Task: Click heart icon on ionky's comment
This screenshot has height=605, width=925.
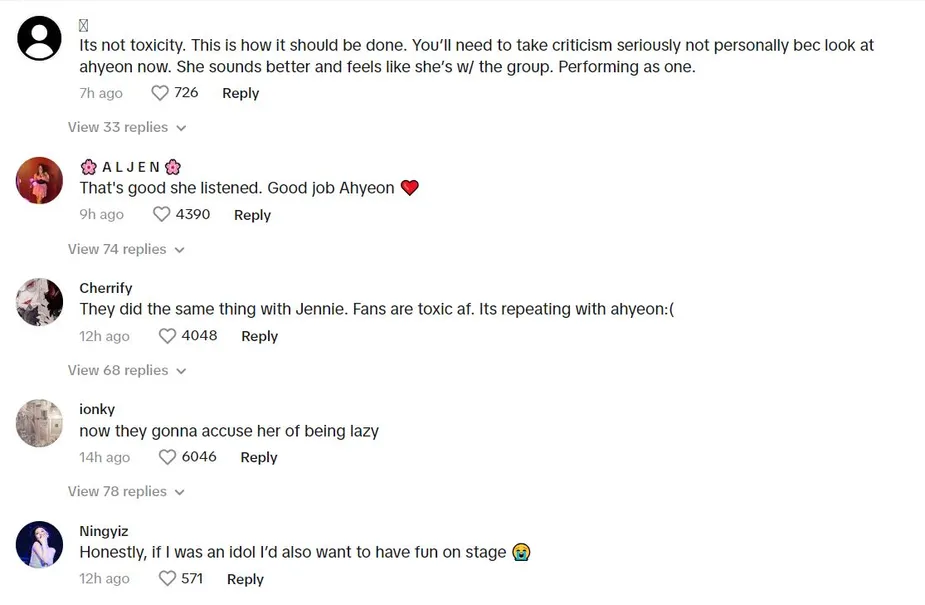Action: tap(168, 457)
